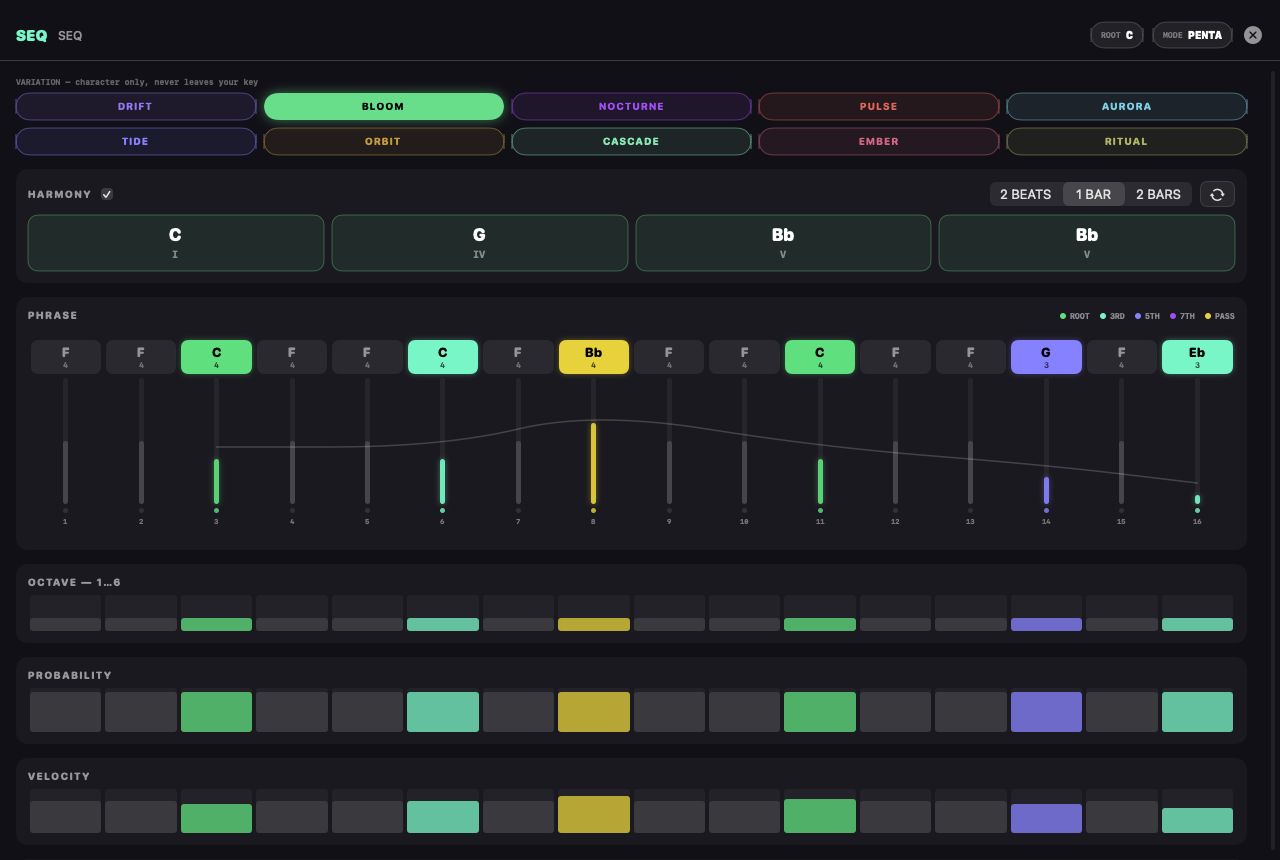Click the teal probability cell for step 16
The width and height of the screenshot is (1280, 860).
(1197, 711)
